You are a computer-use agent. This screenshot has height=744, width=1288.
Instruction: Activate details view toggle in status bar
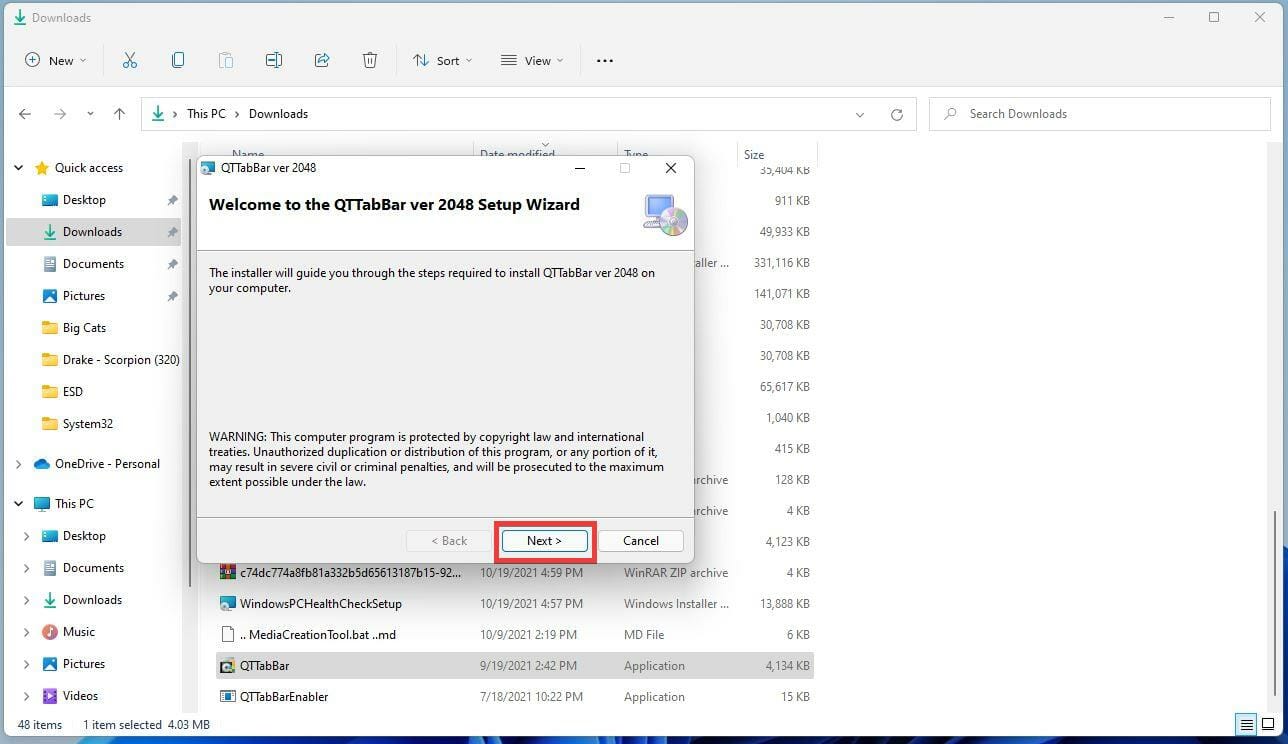coord(1246,724)
